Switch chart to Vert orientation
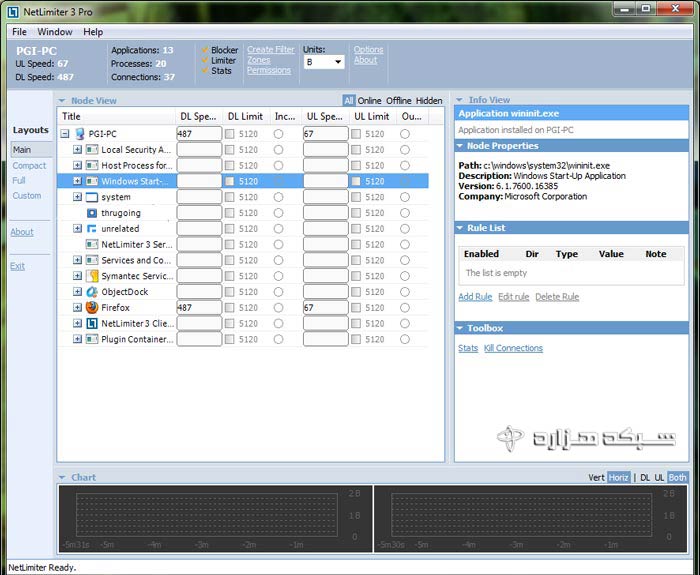700x575 pixels. click(x=596, y=478)
